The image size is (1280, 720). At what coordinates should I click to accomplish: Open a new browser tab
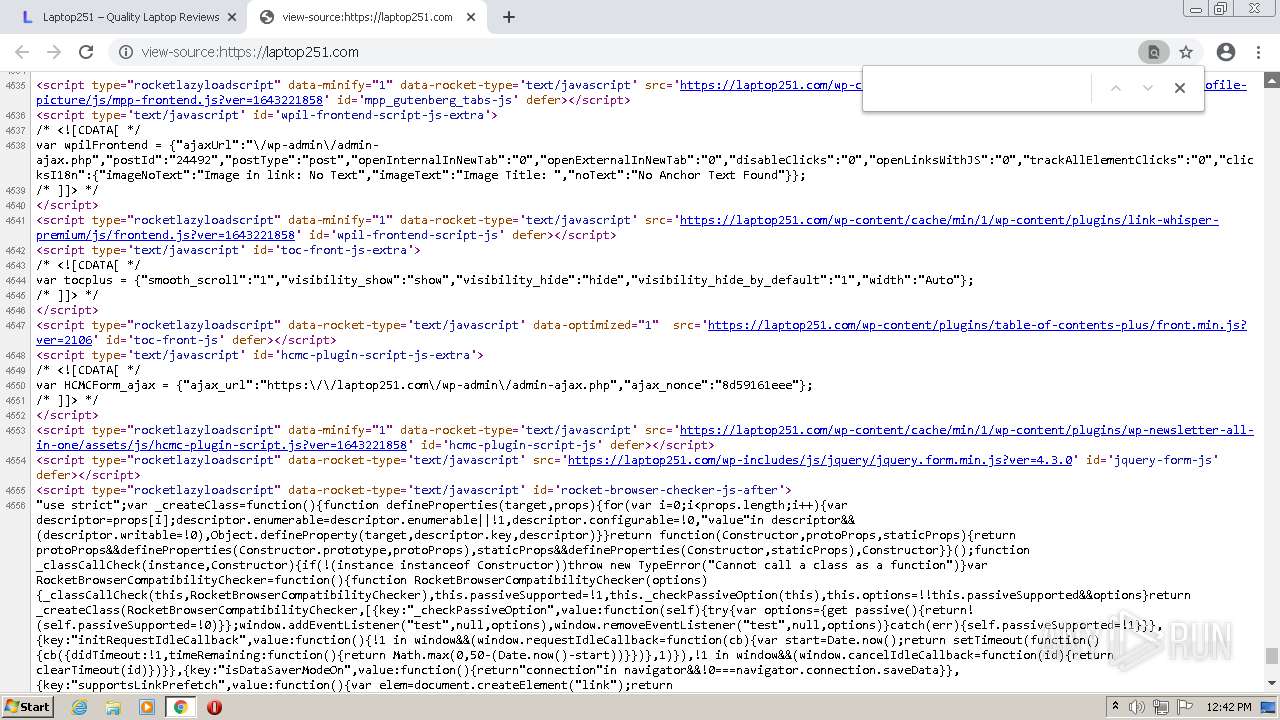(x=508, y=17)
